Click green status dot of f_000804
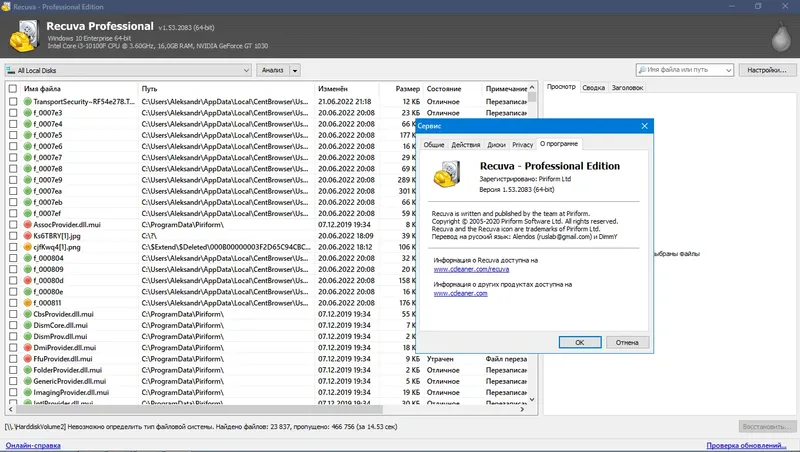 click(28, 258)
